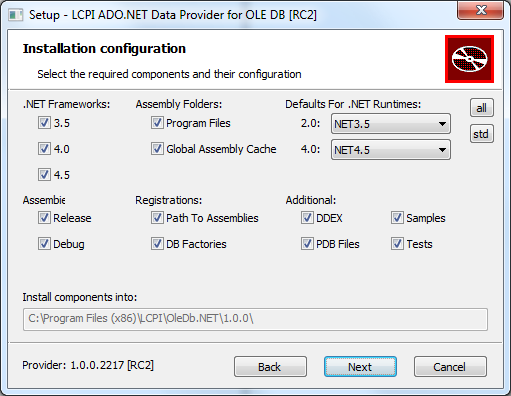The width and height of the screenshot is (511, 396).
Task: Toggle the Global Assembly Cache checkbox
Action: (157, 149)
